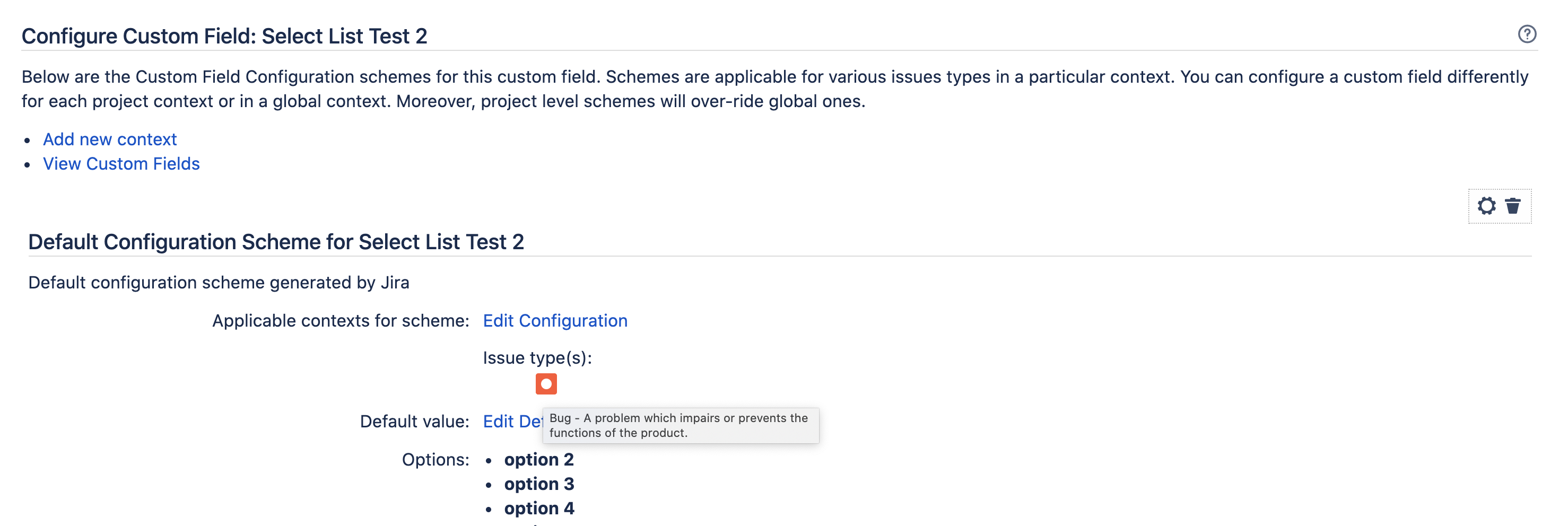Image resolution: width=1568 pixels, height=526 pixels.
Task: Open the View Custom Fields link
Action: (121, 164)
